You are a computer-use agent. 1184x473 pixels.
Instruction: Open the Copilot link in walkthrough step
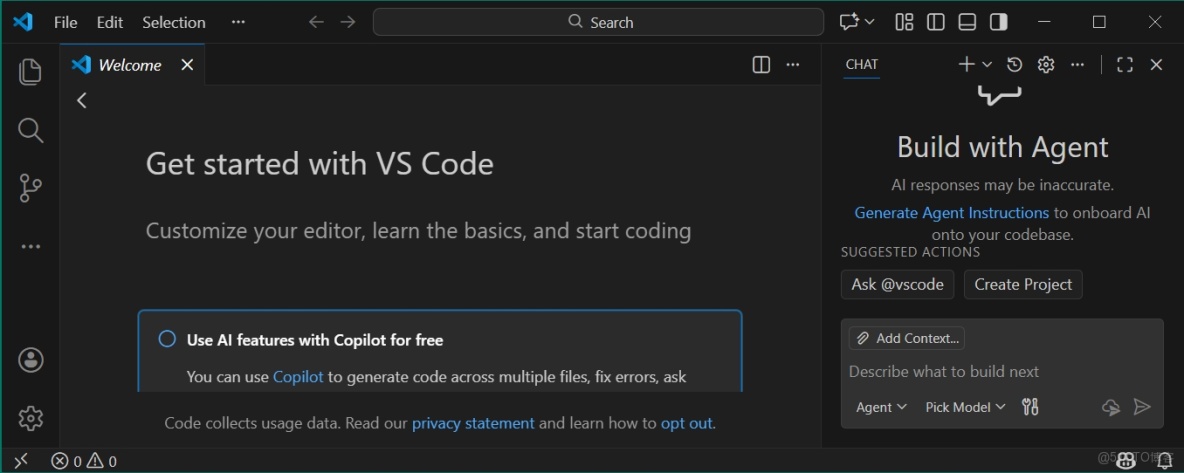[298, 376]
